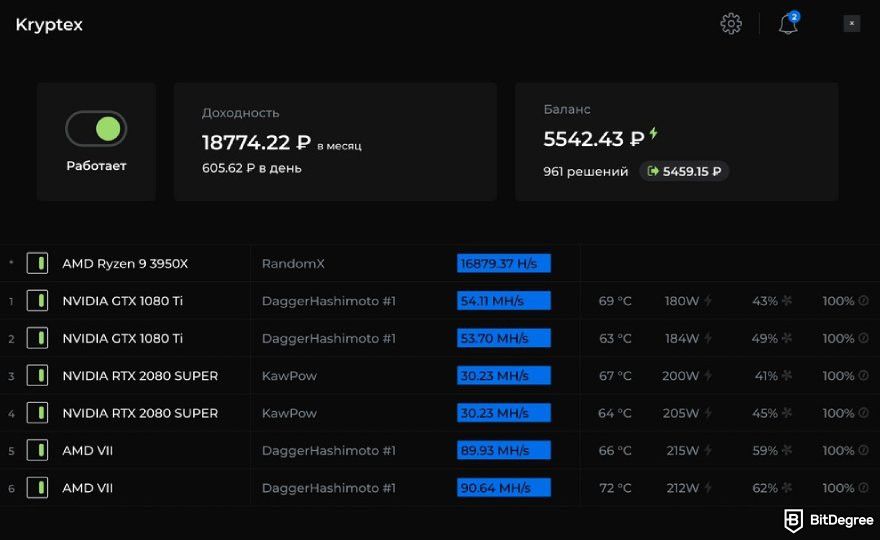Click the fan icon next to 43%

[786, 301]
